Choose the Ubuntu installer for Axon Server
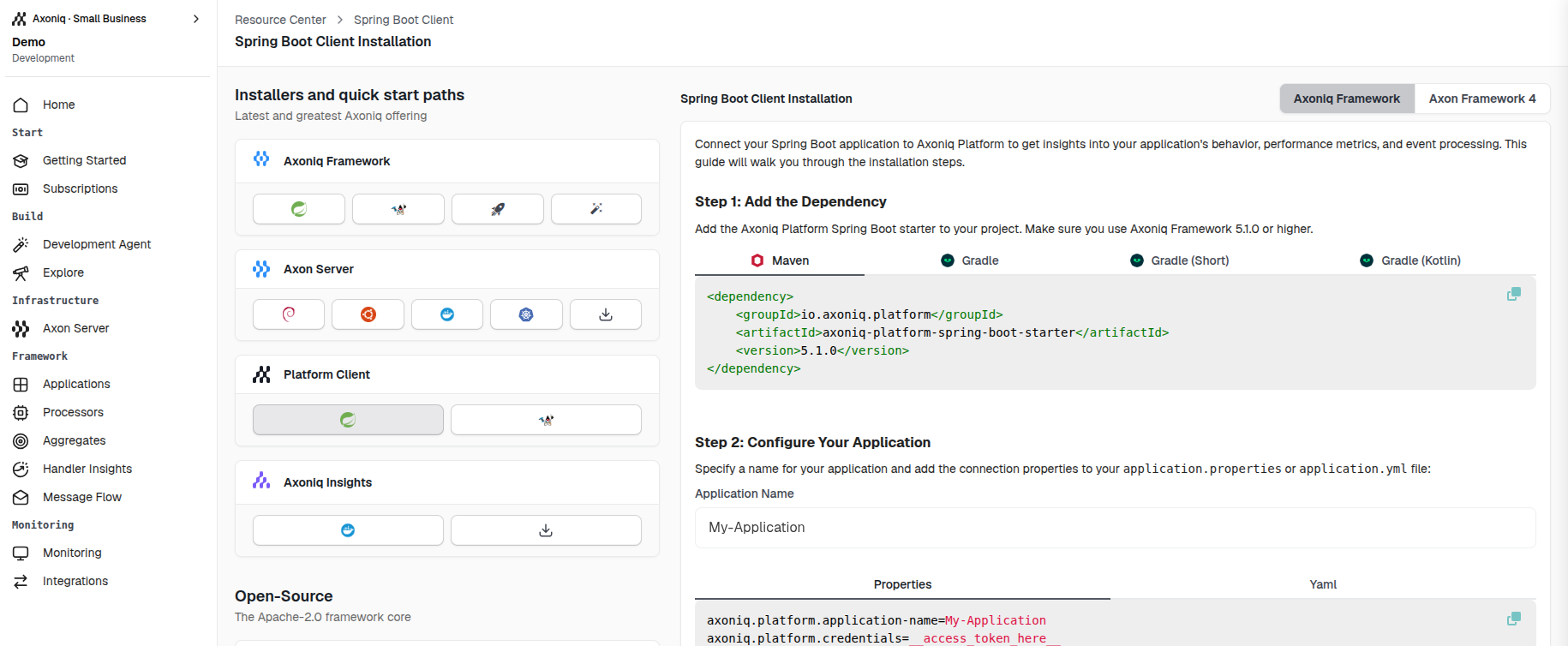The width and height of the screenshot is (1568, 646). coord(368,314)
